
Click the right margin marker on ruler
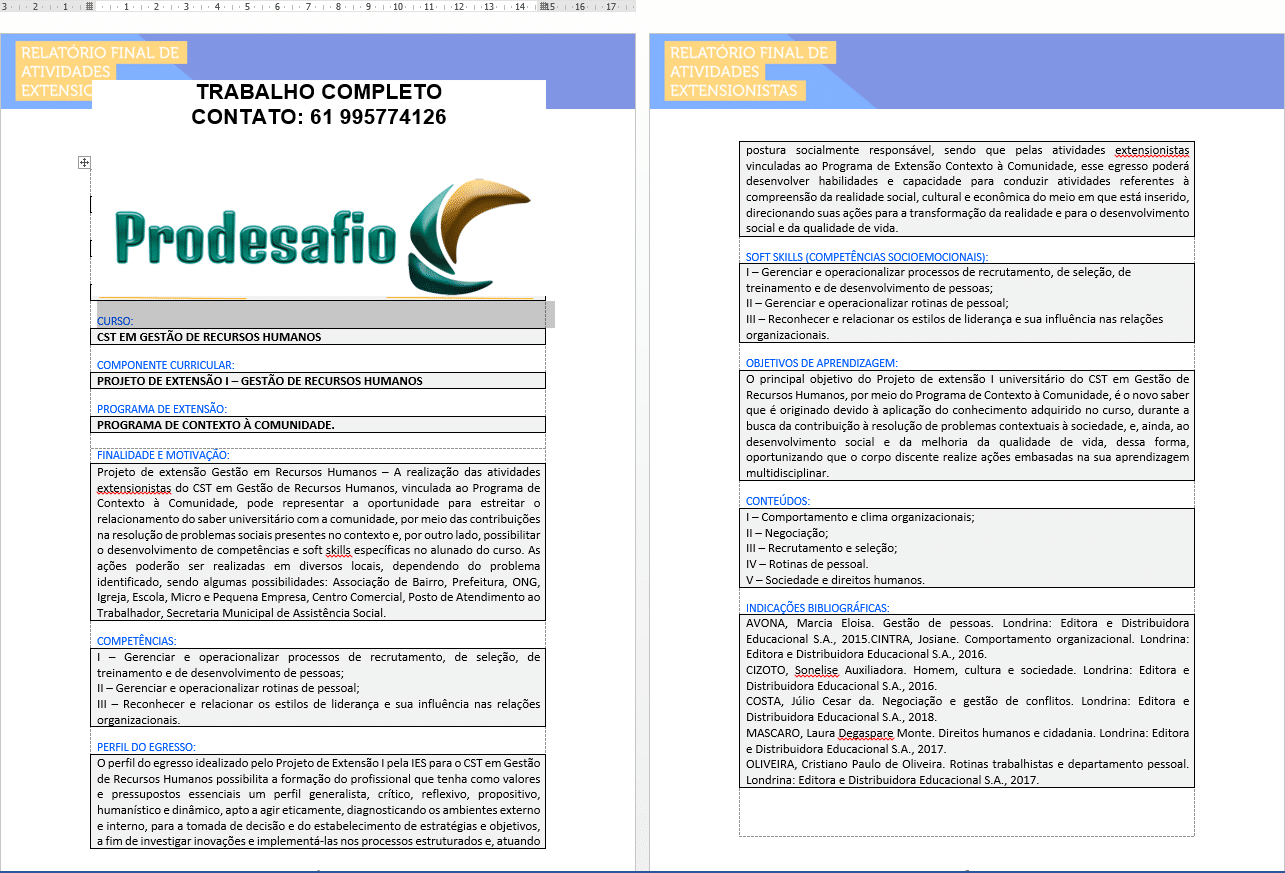546,6
